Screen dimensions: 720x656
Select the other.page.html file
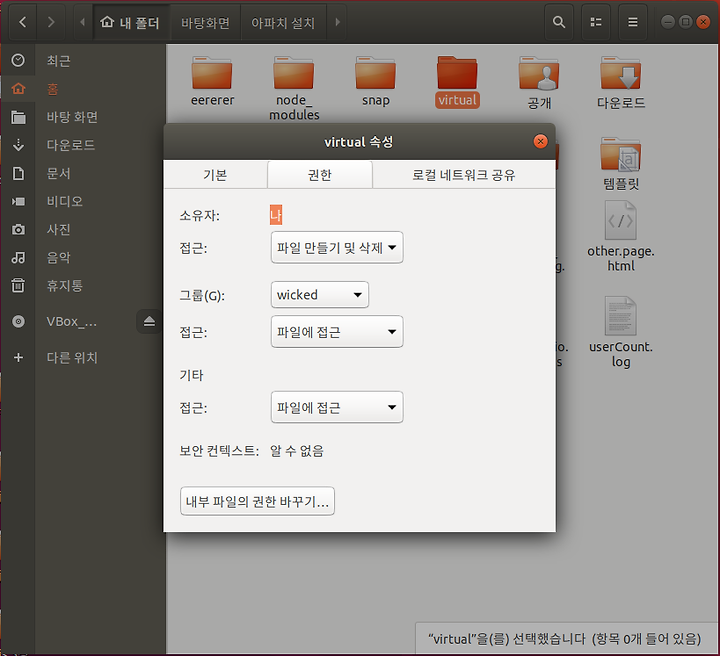(x=620, y=236)
